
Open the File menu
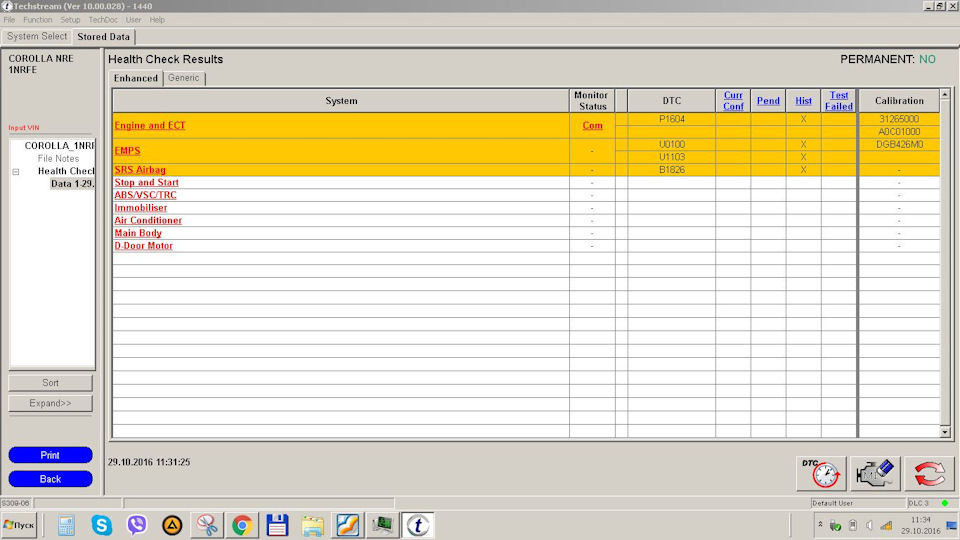click(x=9, y=20)
